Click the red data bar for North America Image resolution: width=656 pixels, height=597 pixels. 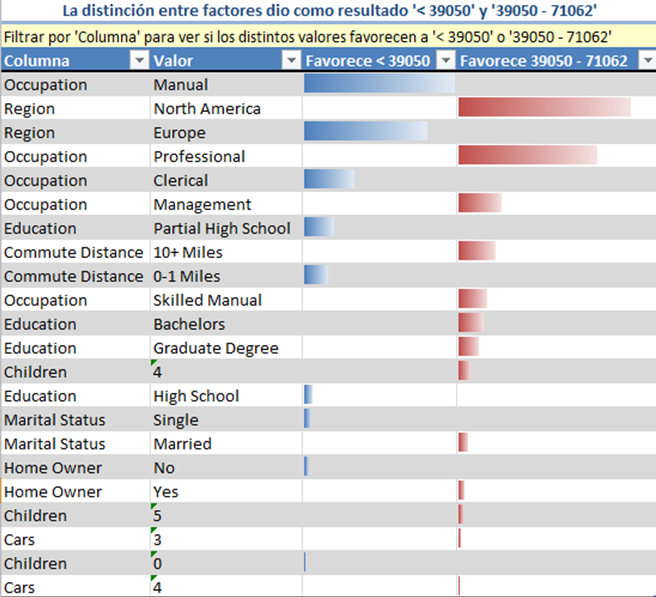point(544,109)
